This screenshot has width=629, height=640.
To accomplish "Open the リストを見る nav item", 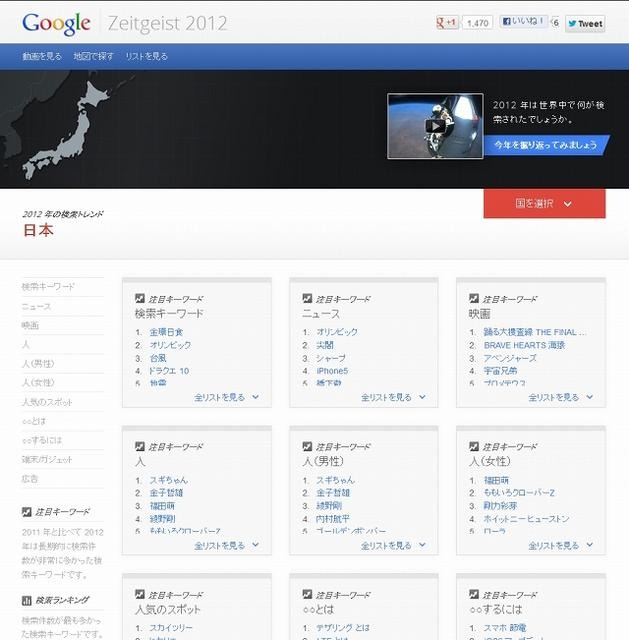I will (x=146, y=56).
